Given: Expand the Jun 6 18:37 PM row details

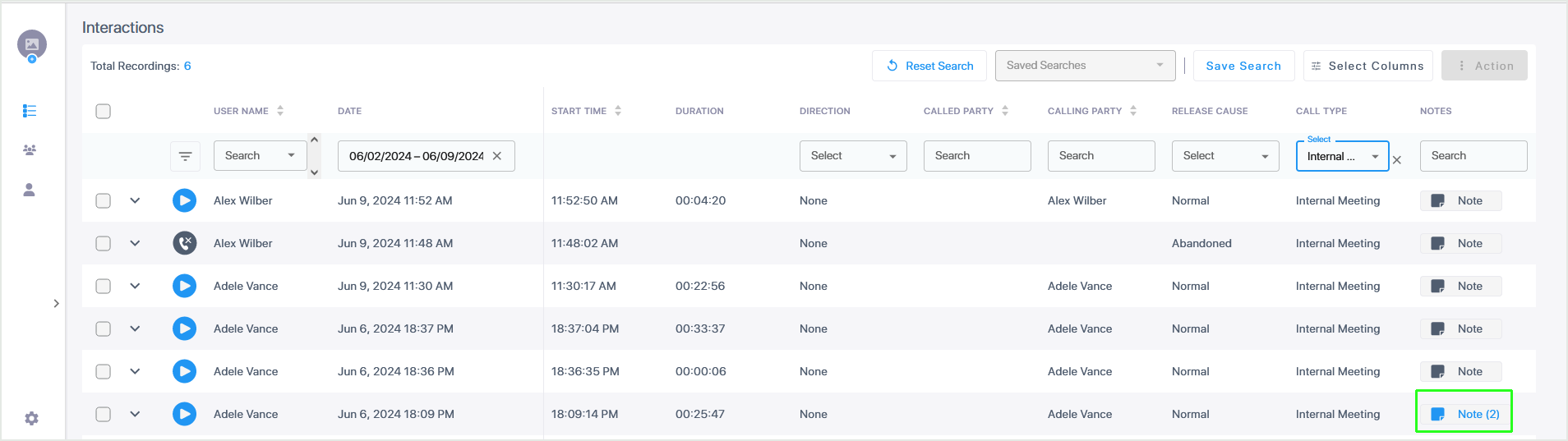Looking at the screenshot, I should point(135,328).
